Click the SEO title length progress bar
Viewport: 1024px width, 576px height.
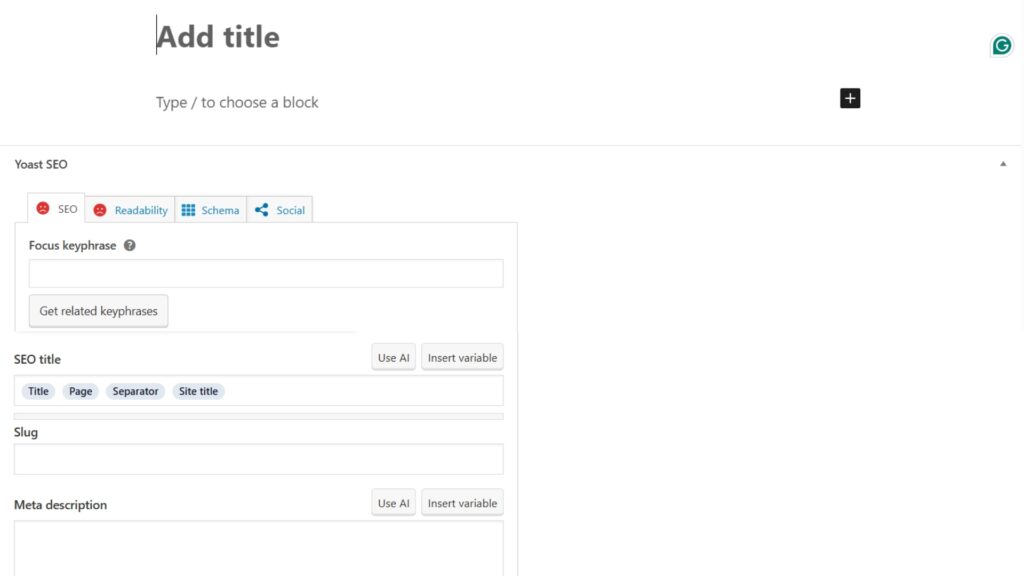(258, 416)
